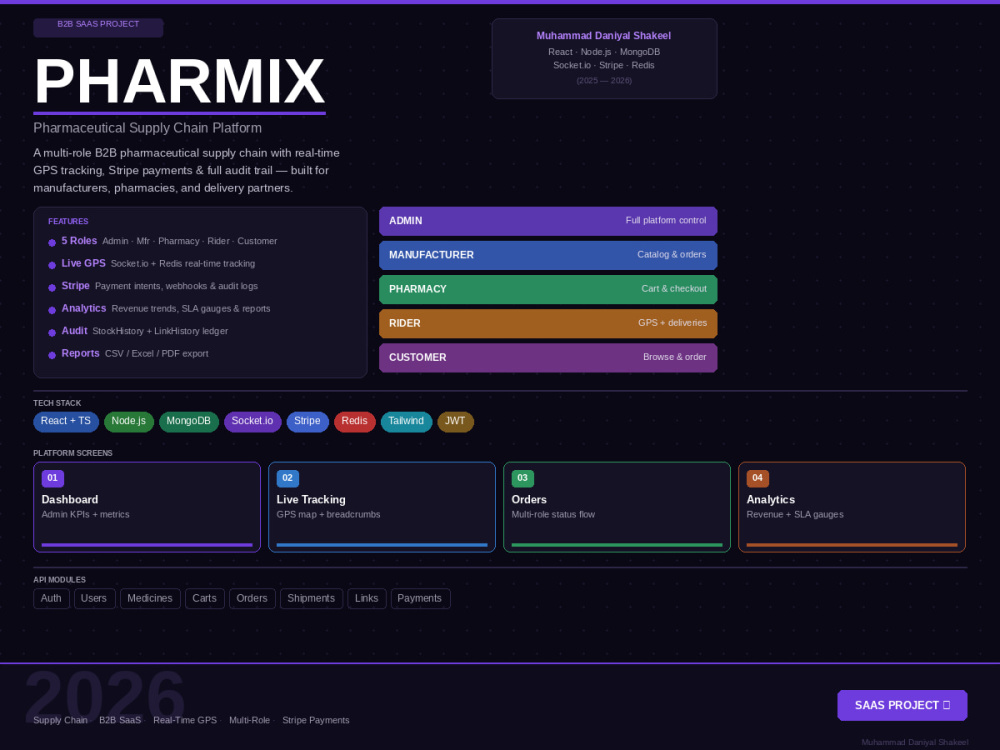
Task: Click the React + TS tech pill
Action: pyautogui.click(x=66, y=422)
